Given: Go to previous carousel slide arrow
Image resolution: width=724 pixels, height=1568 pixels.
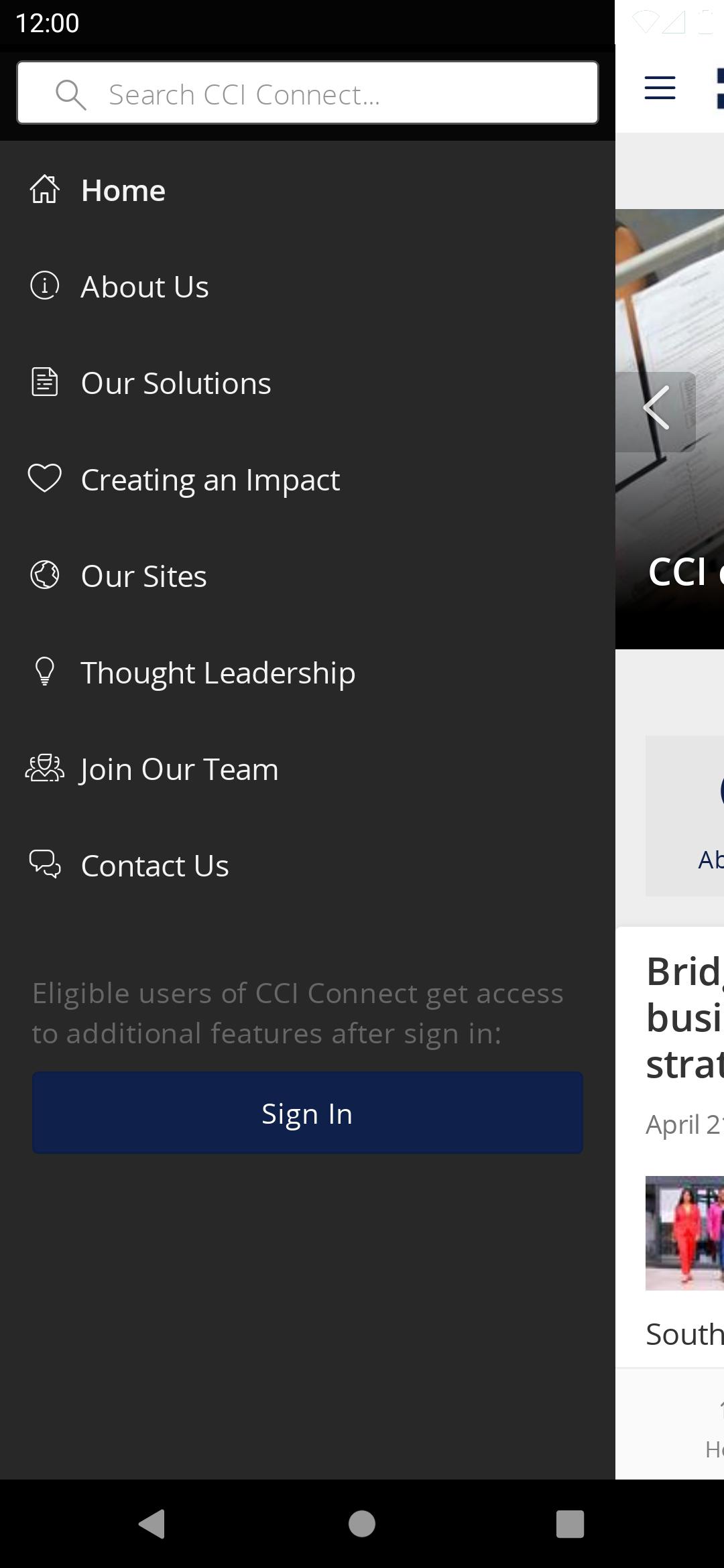Looking at the screenshot, I should click(x=656, y=408).
